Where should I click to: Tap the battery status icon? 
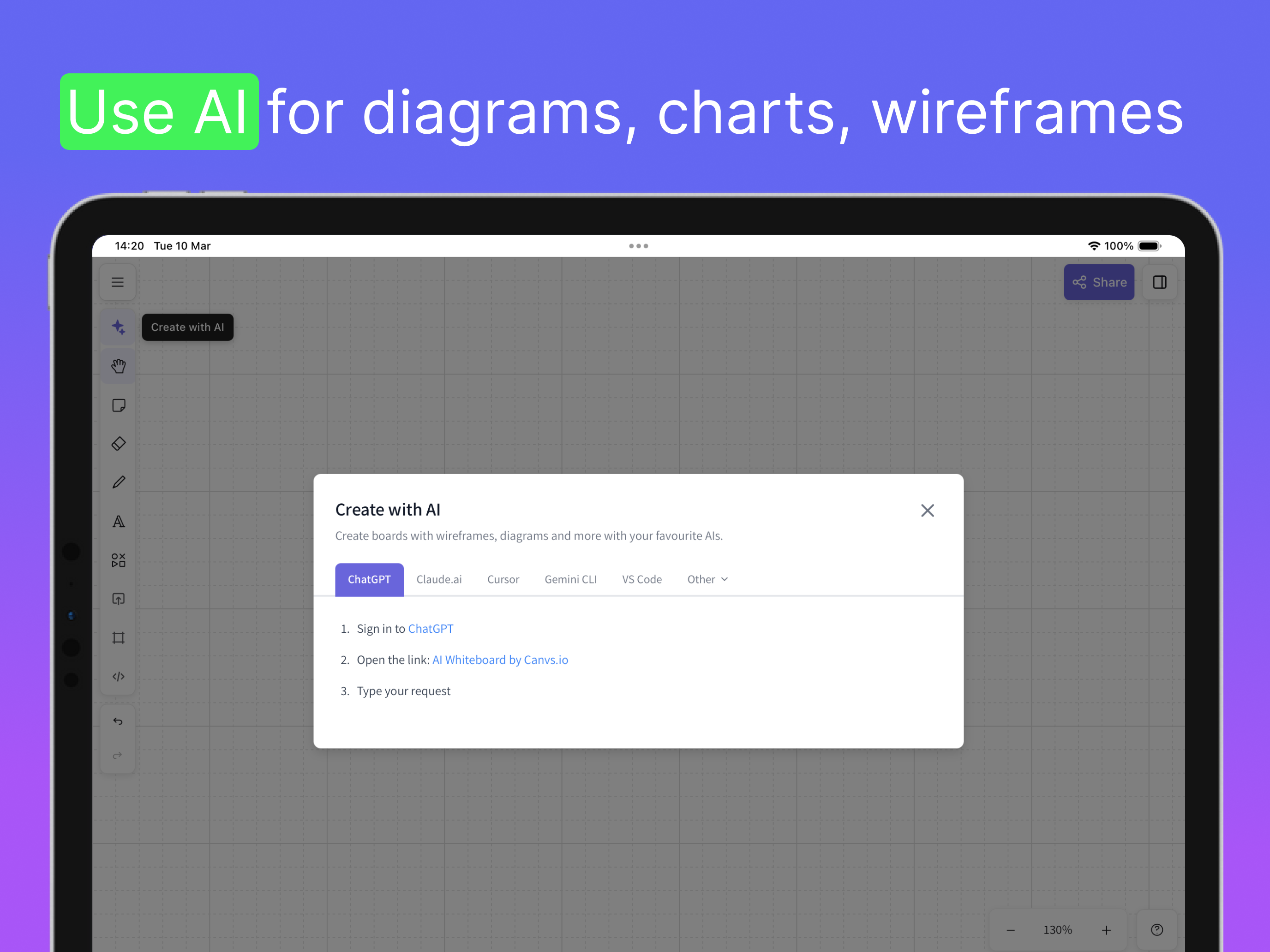tap(1150, 246)
